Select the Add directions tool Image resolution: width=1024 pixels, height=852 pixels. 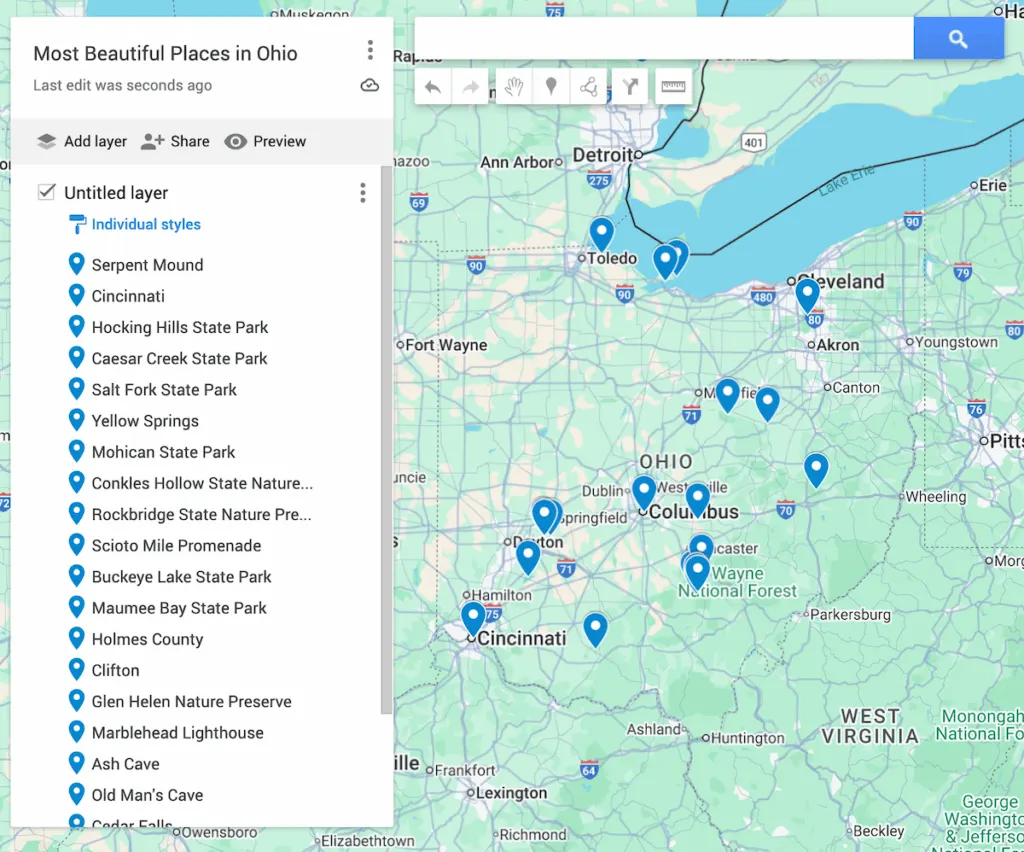[x=630, y=87]
